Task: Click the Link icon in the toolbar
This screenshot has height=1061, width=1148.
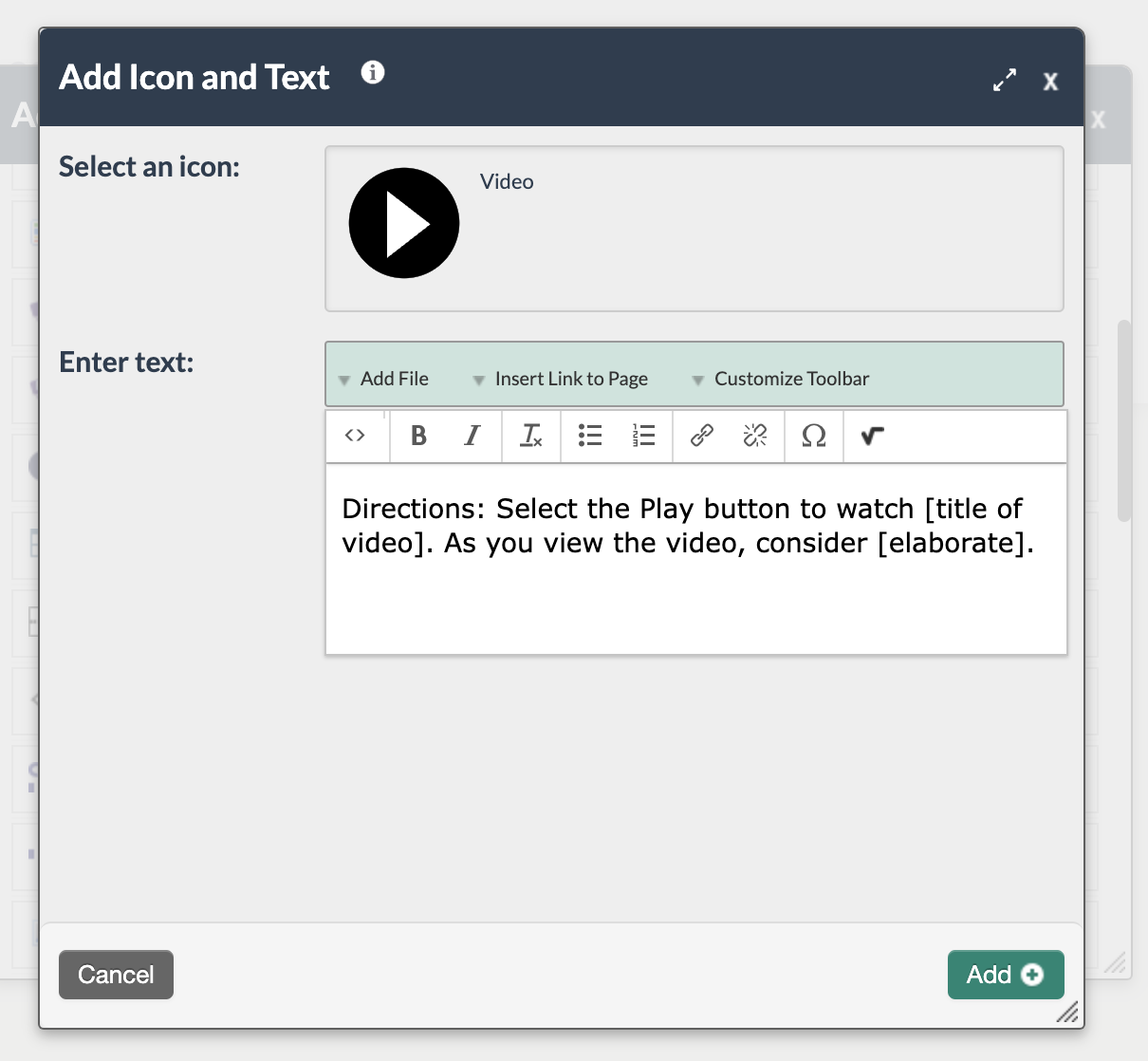Action: pos(702,436)
